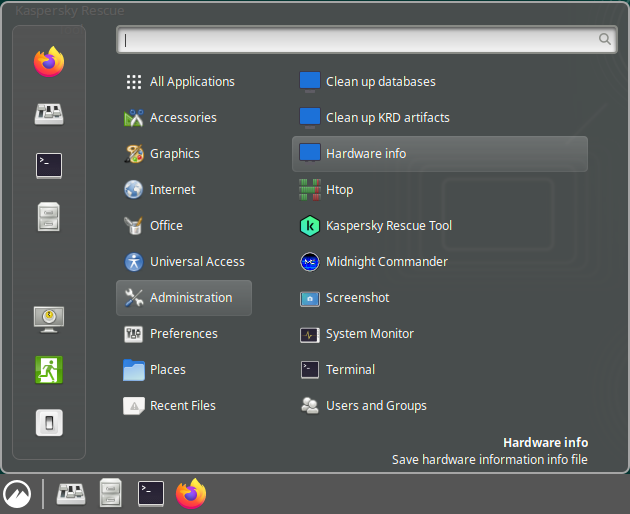Click the shut down power icon

coord(49,422)
